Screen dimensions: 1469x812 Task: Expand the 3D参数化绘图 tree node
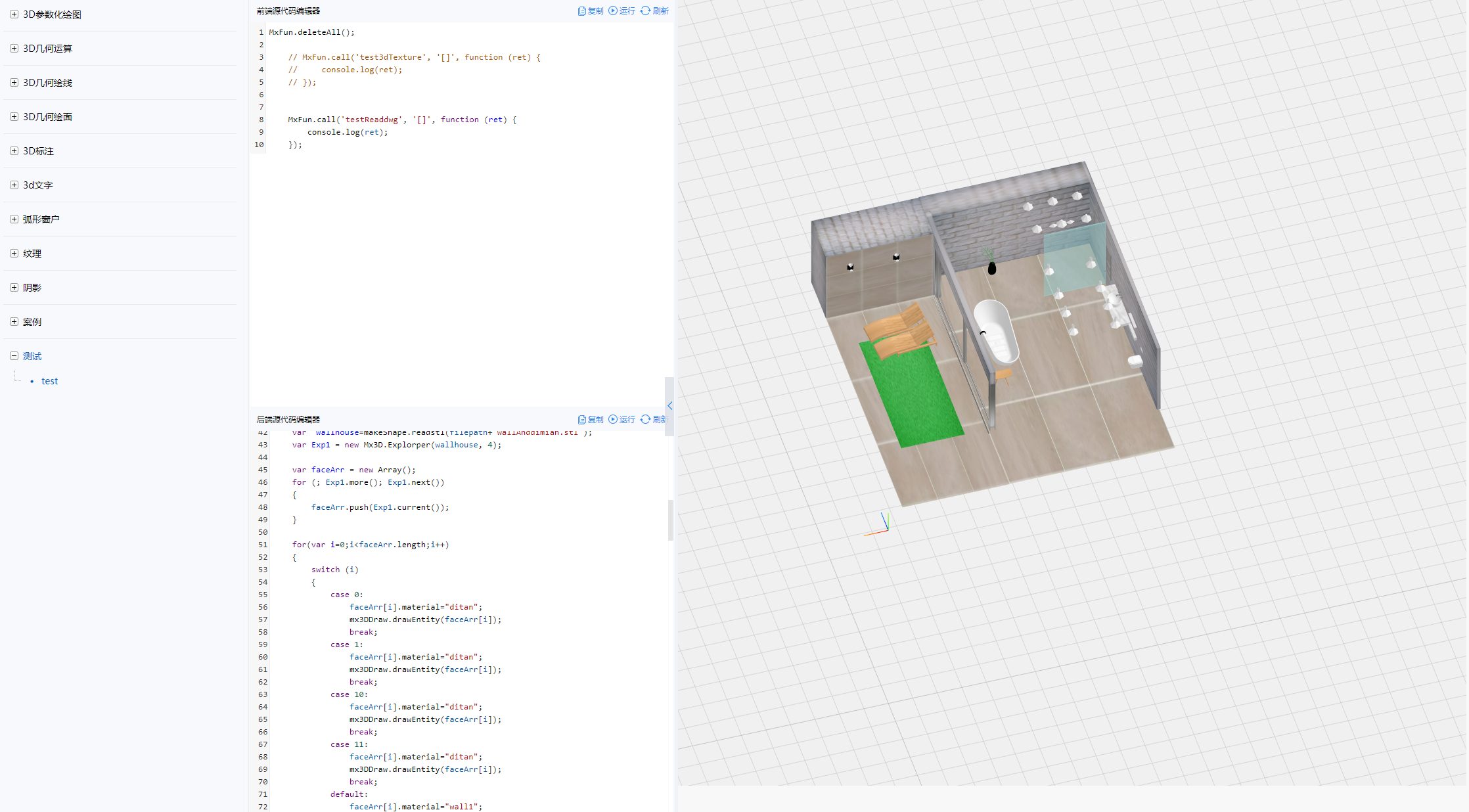click(14, 14)
